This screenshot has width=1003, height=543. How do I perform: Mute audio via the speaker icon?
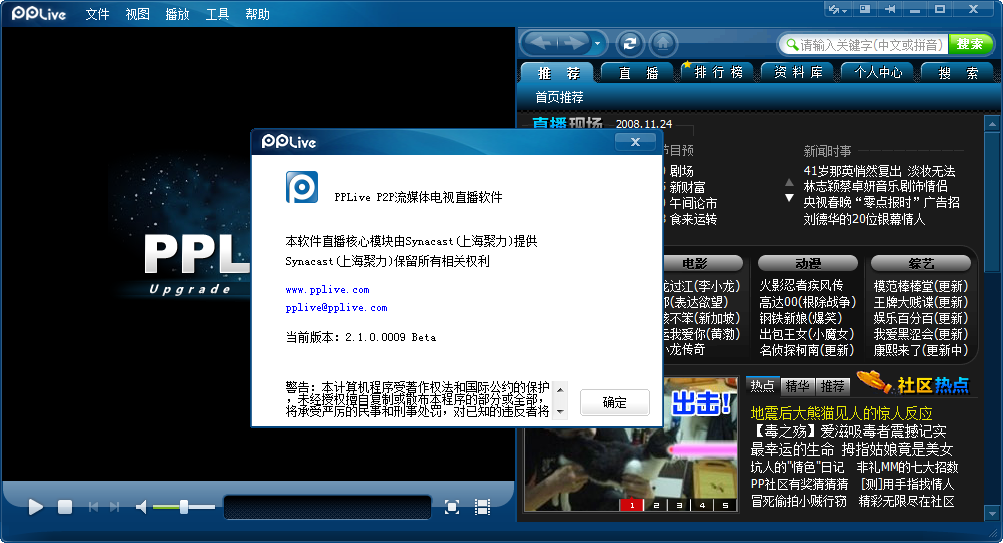141,507
